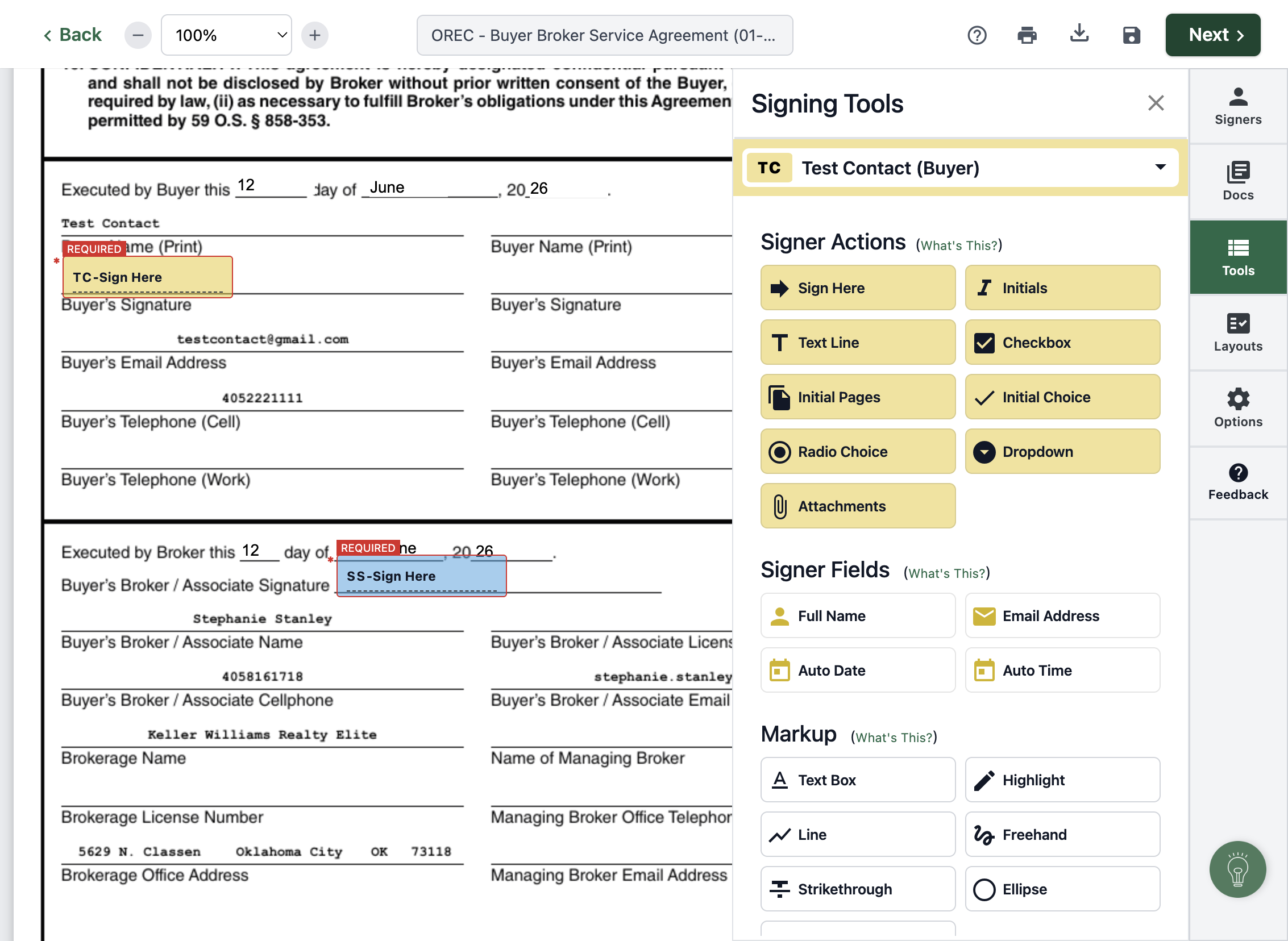Print the document using printer icon

pyautogui.click(x=1027, y=35)
